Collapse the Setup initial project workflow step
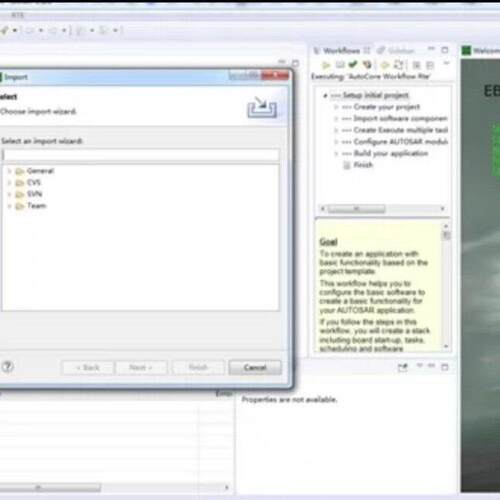This screenshot has height=500, width=500. coord(325,96)
